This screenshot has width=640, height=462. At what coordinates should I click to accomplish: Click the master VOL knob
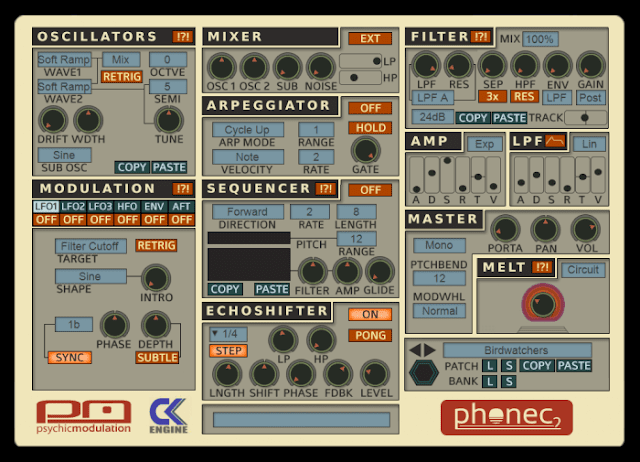[x=586, y=229]
